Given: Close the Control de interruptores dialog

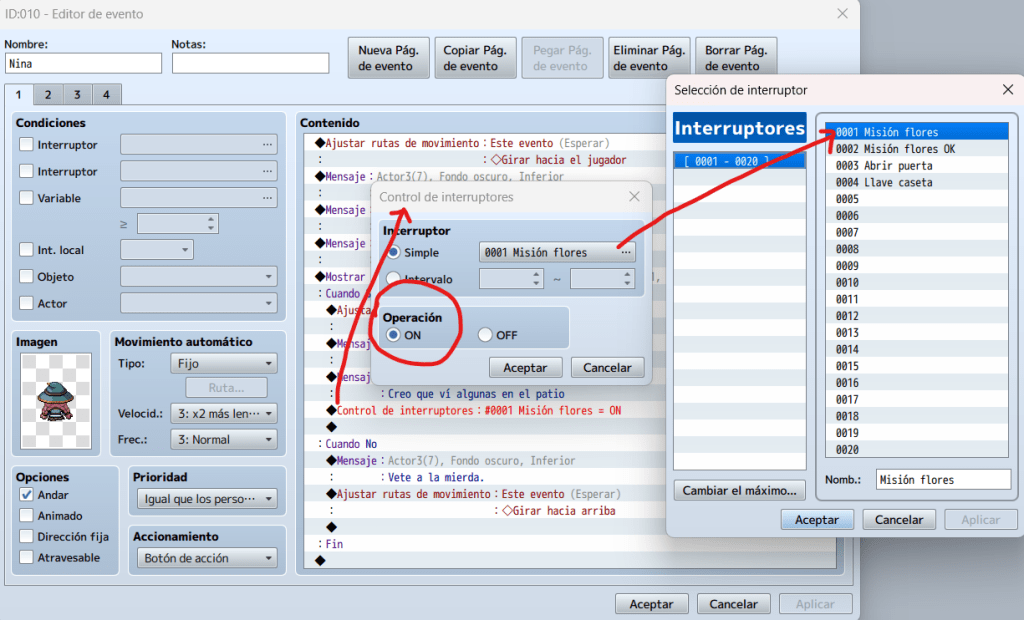Looking at the screenshot, I should tap(634, 197).
